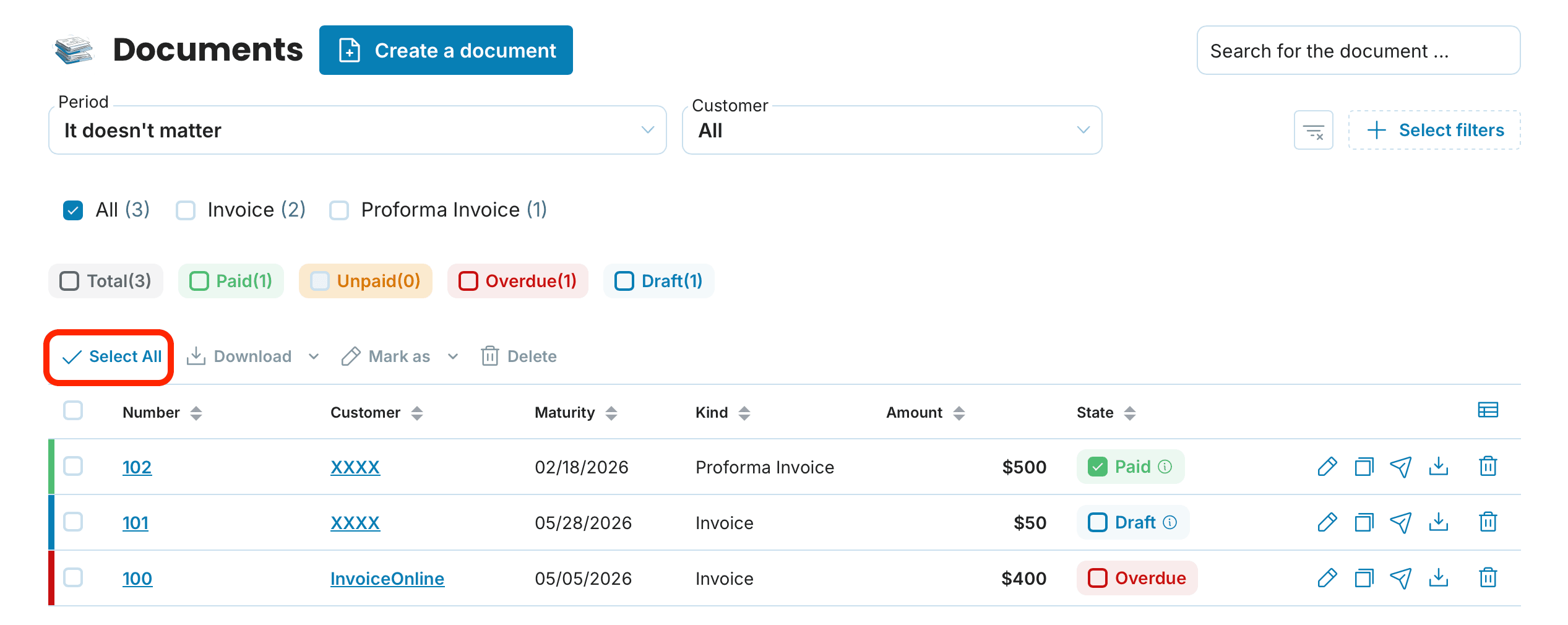Download document 102 with download icon
Image resolution: width=1568 pixels, height=625 pixels.
[1439, 467]
